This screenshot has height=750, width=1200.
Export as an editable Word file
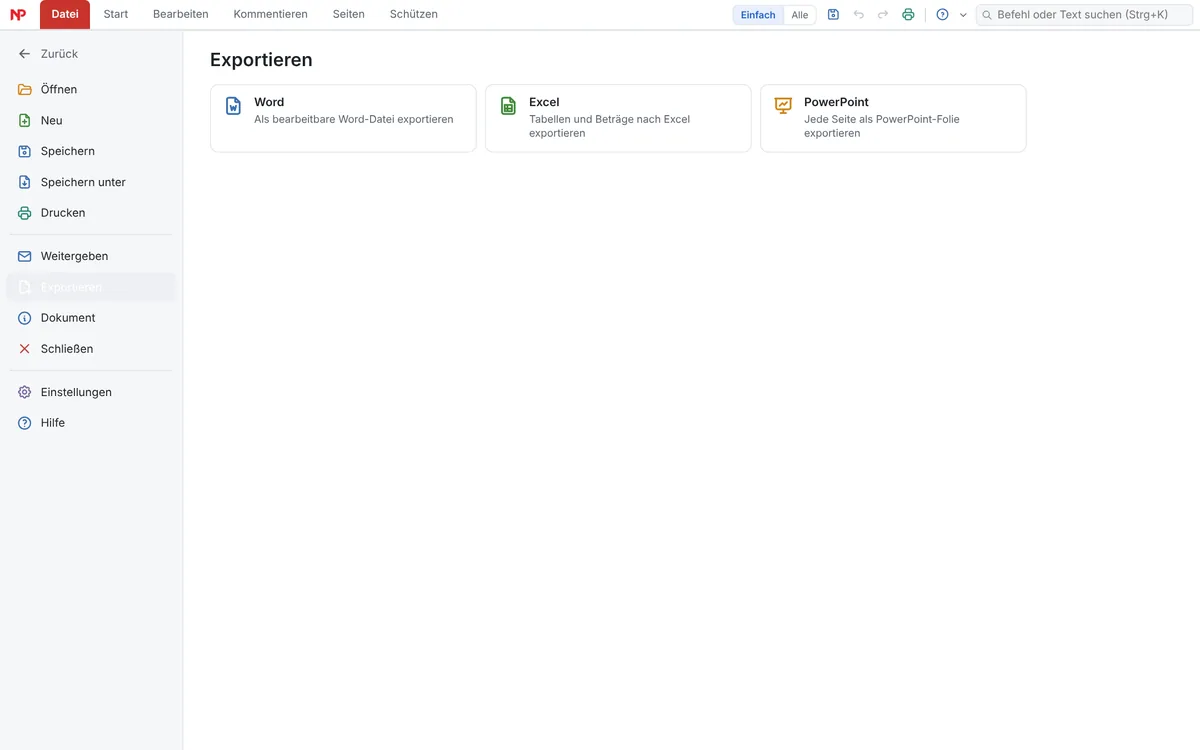(343, 118)
